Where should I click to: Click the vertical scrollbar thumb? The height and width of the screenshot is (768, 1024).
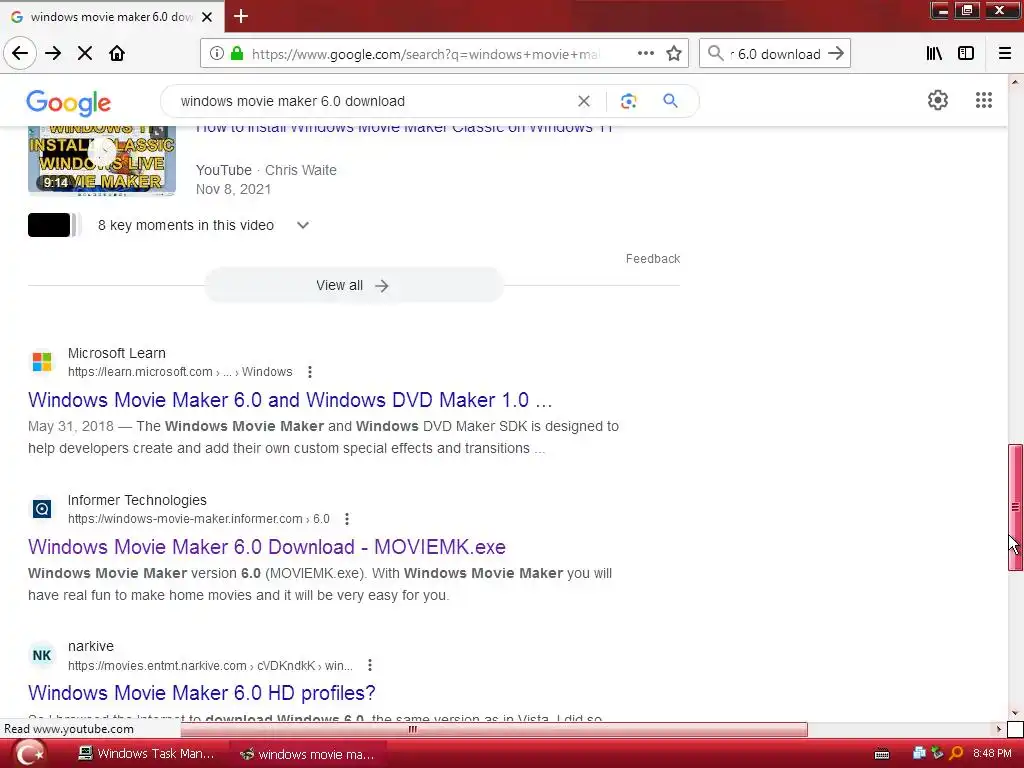[1015, 507]
